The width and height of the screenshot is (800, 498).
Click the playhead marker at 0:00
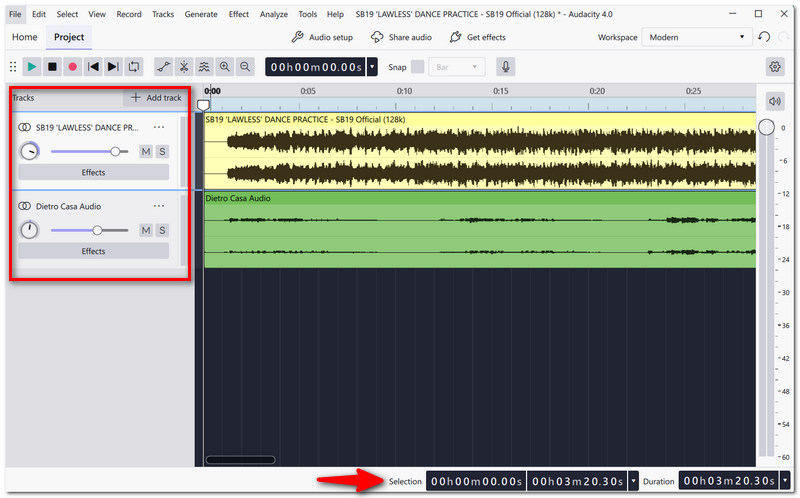point(204,105)
